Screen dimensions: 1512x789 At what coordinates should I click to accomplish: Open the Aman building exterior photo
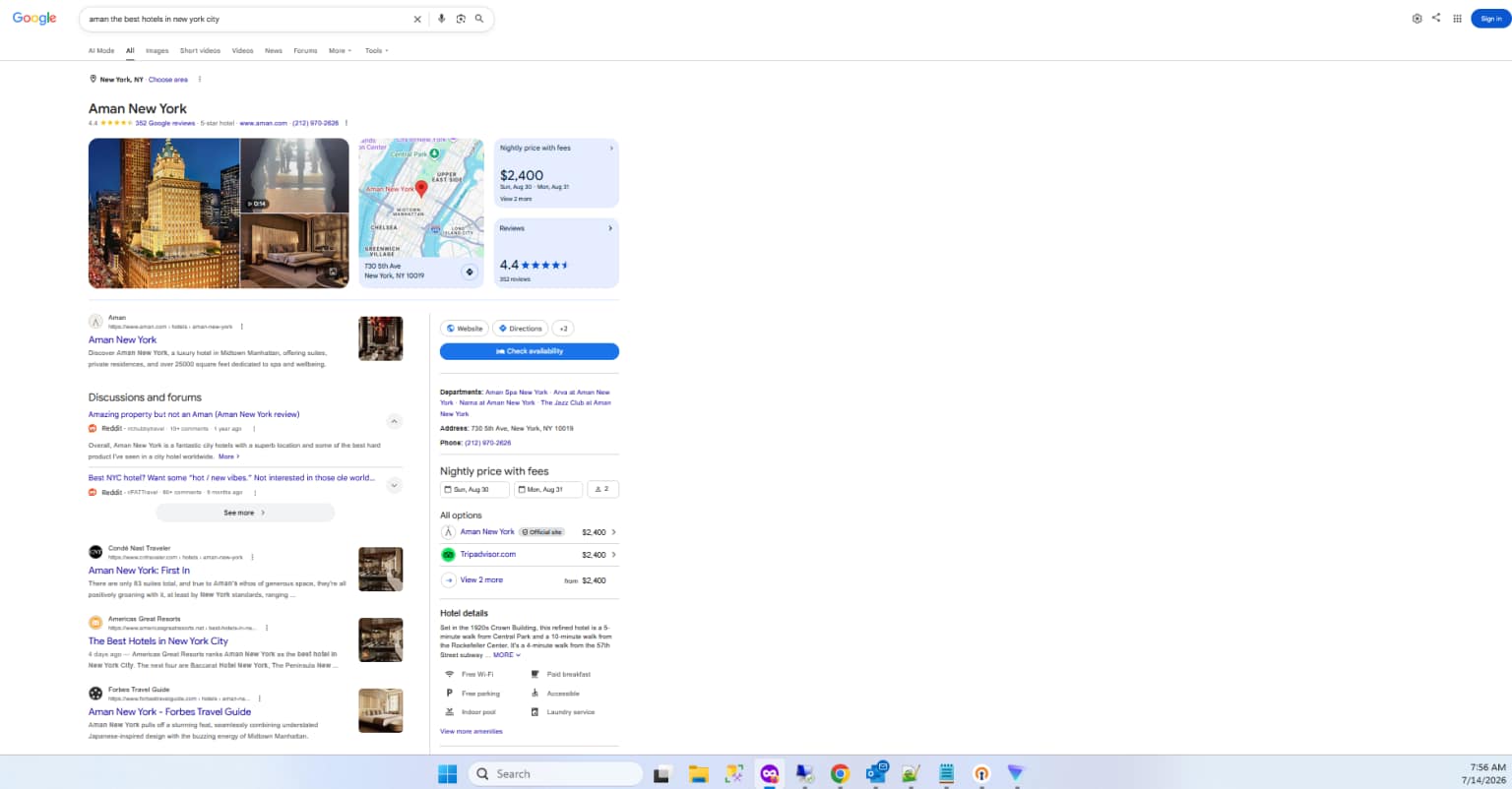coord(163,212)
